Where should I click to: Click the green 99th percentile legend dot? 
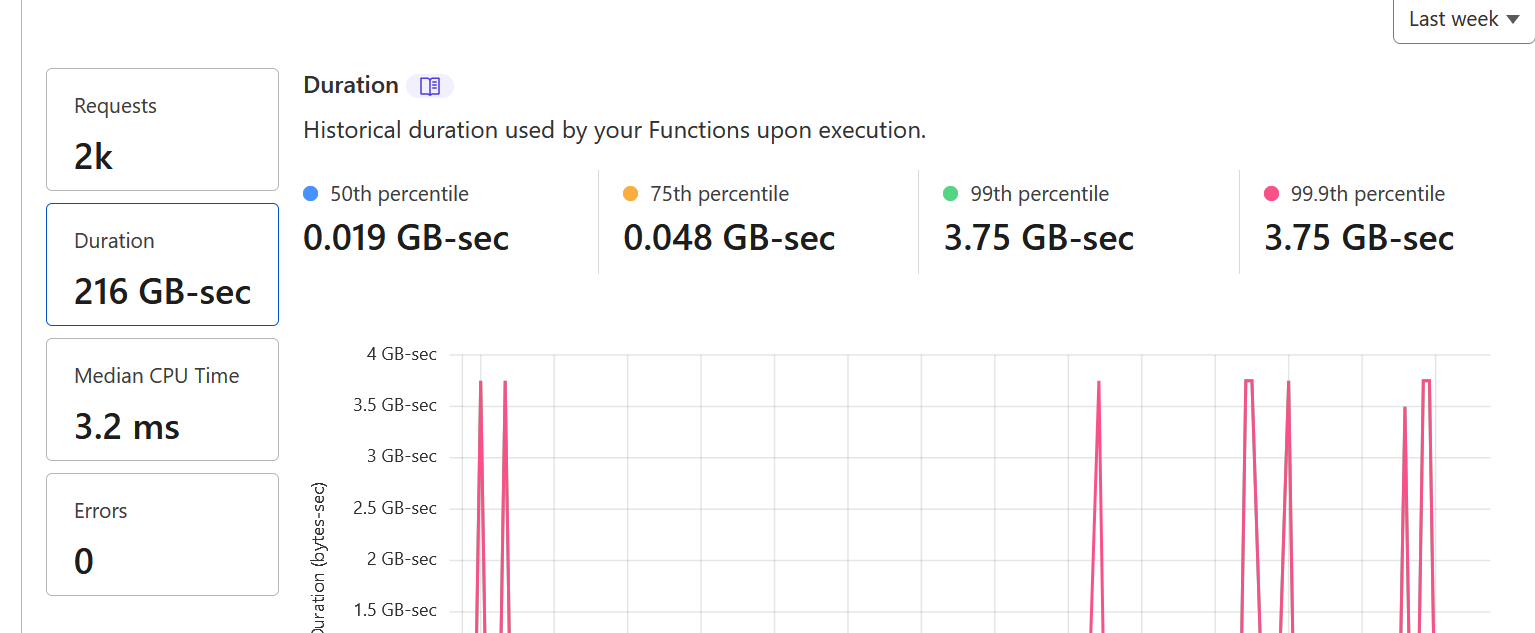952,193
